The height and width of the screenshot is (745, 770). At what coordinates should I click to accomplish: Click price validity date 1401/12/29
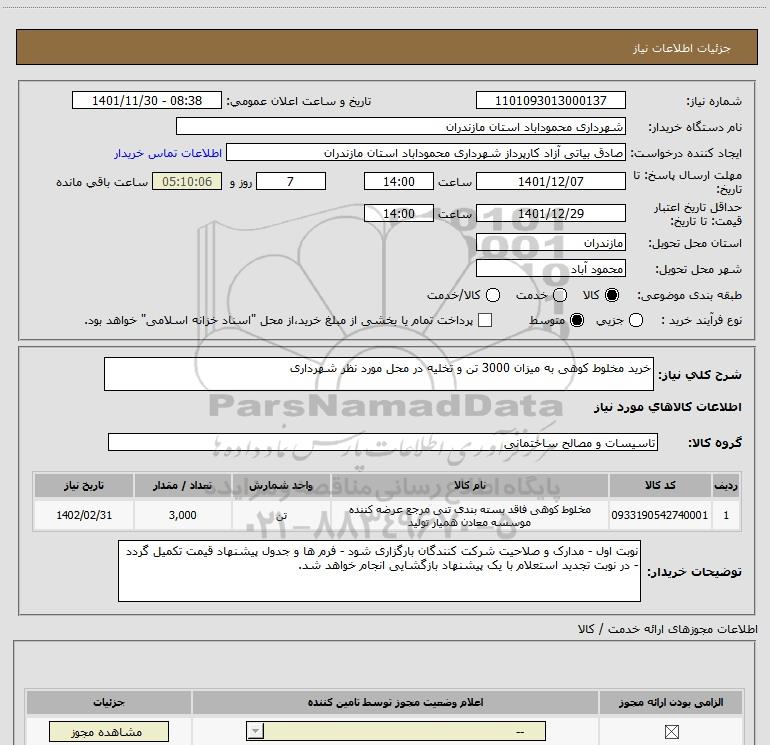coord(550,214)
